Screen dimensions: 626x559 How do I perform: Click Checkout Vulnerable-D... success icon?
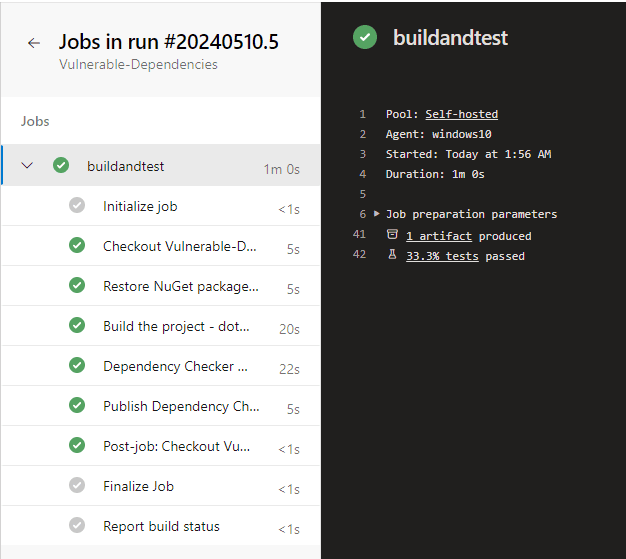click(77, 245)
